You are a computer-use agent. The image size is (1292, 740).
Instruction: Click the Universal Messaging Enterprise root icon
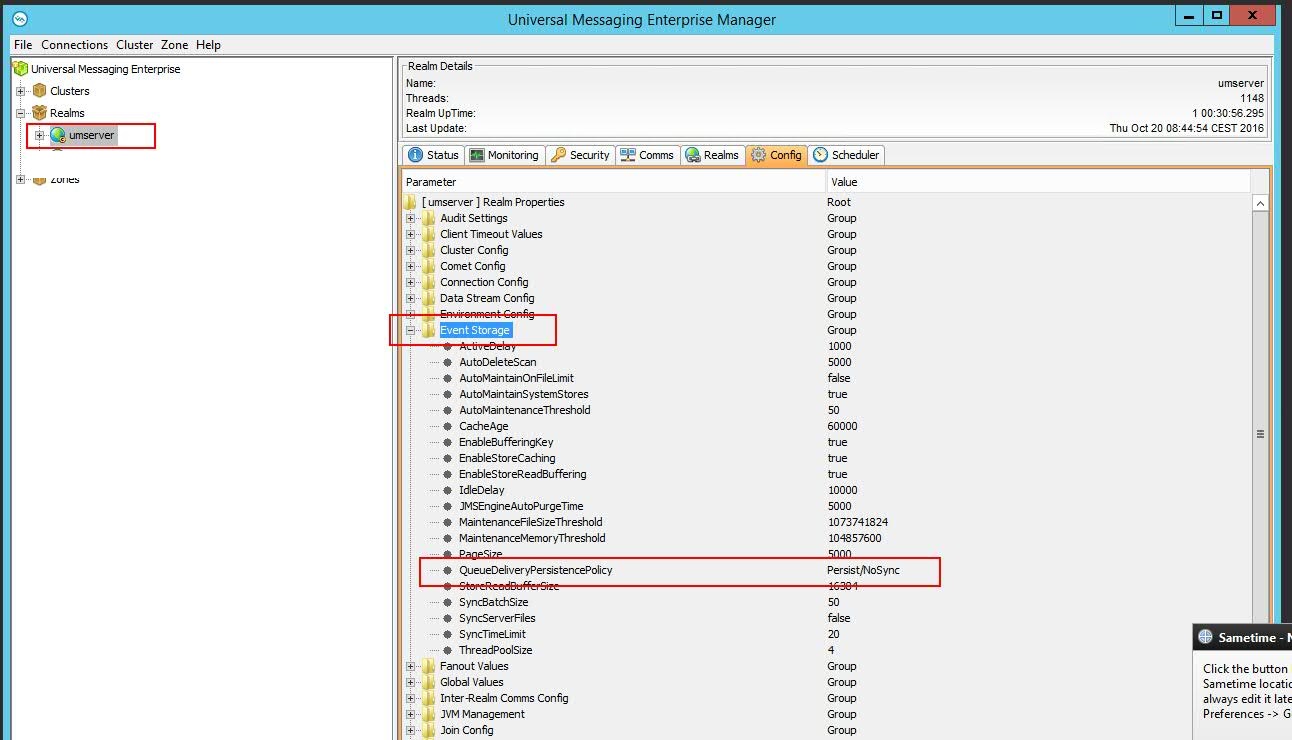[x=20, y=69]
